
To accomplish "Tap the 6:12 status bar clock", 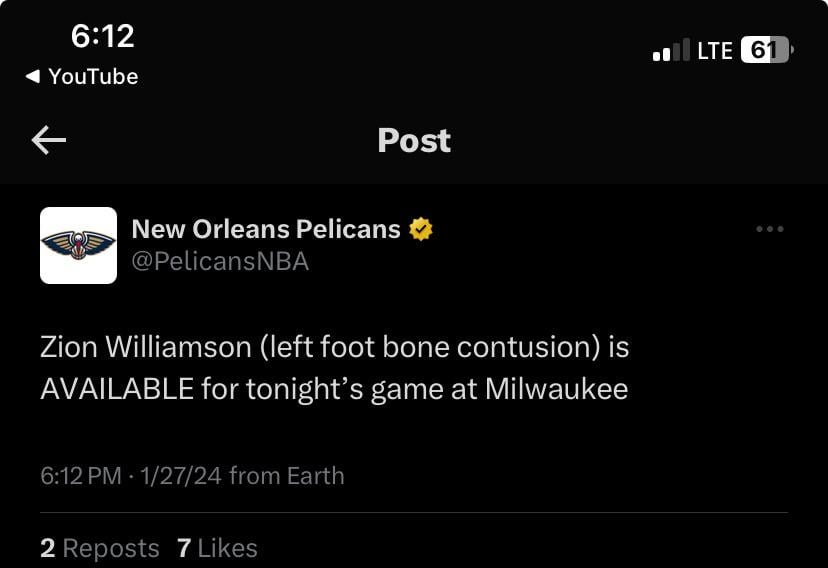I will click(102, 36).
